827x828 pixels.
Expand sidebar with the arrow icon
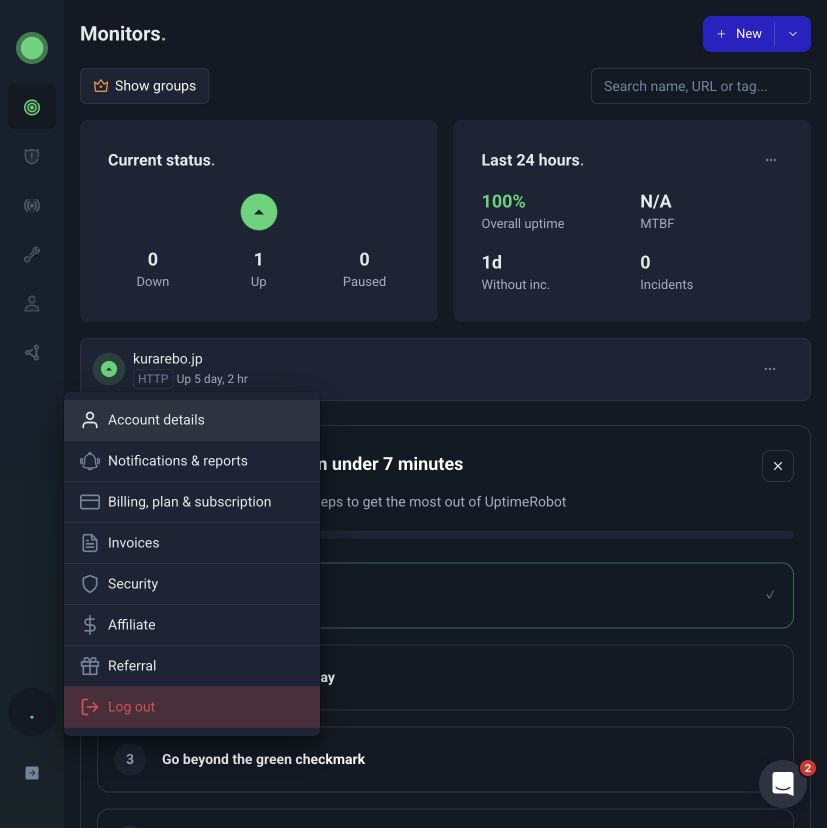click(32, 773)
